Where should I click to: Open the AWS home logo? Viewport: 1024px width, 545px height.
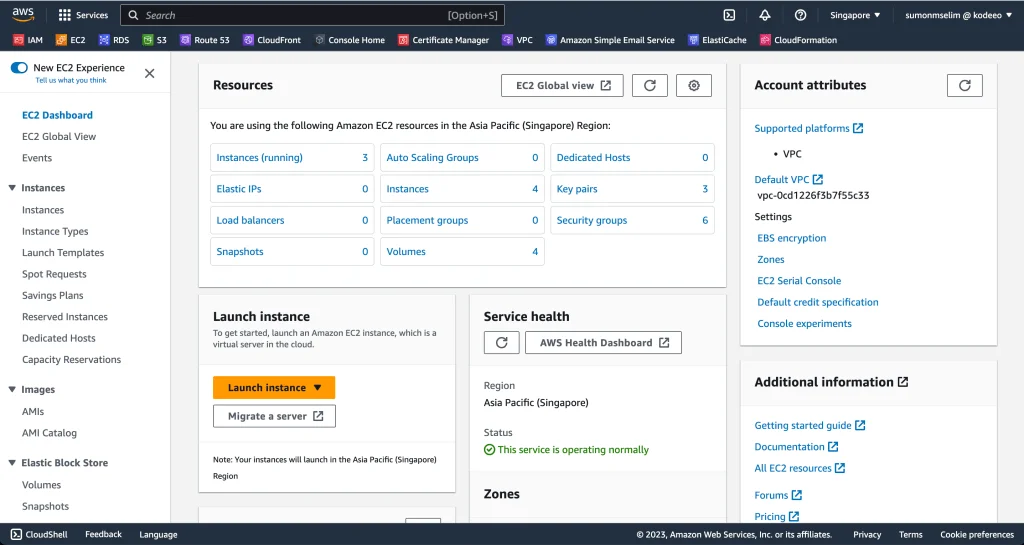pos(23,15)
